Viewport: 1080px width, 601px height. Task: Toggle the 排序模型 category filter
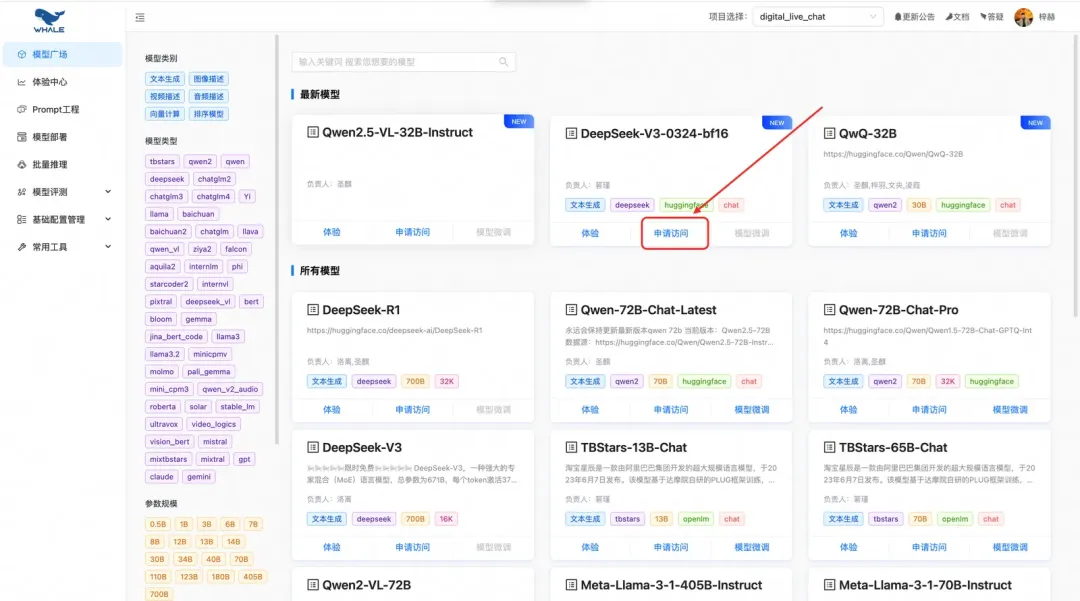coord(209,114)
